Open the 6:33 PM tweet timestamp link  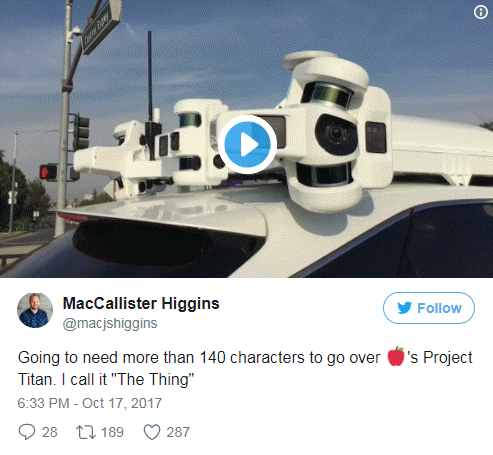[90, 403]
